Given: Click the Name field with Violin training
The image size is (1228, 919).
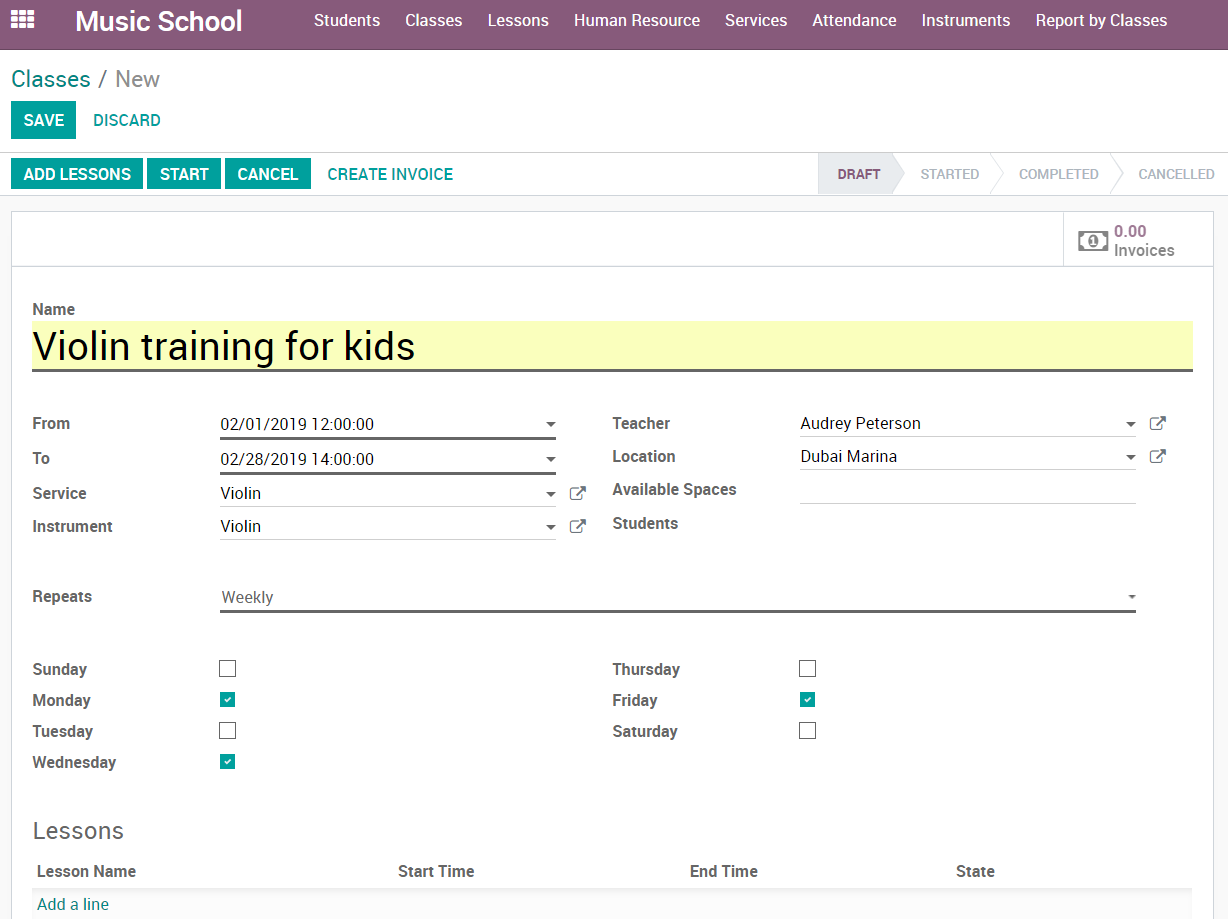Looking at the screenshot, I should (x=612, y=346).
